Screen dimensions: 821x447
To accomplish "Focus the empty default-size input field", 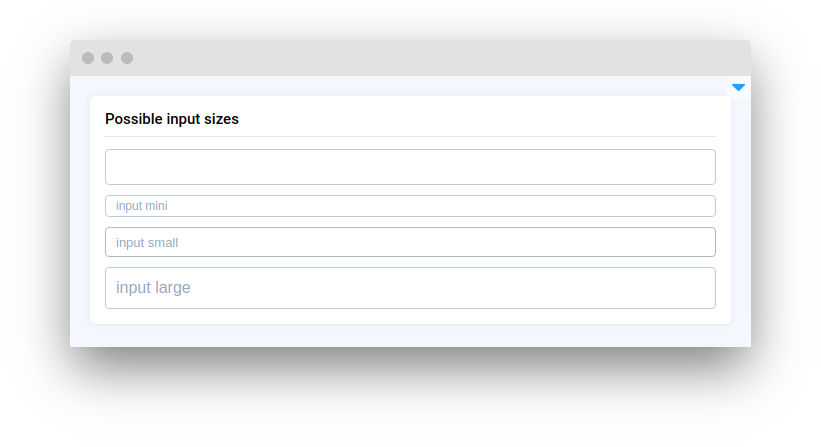I will click(x=410, y=167).
